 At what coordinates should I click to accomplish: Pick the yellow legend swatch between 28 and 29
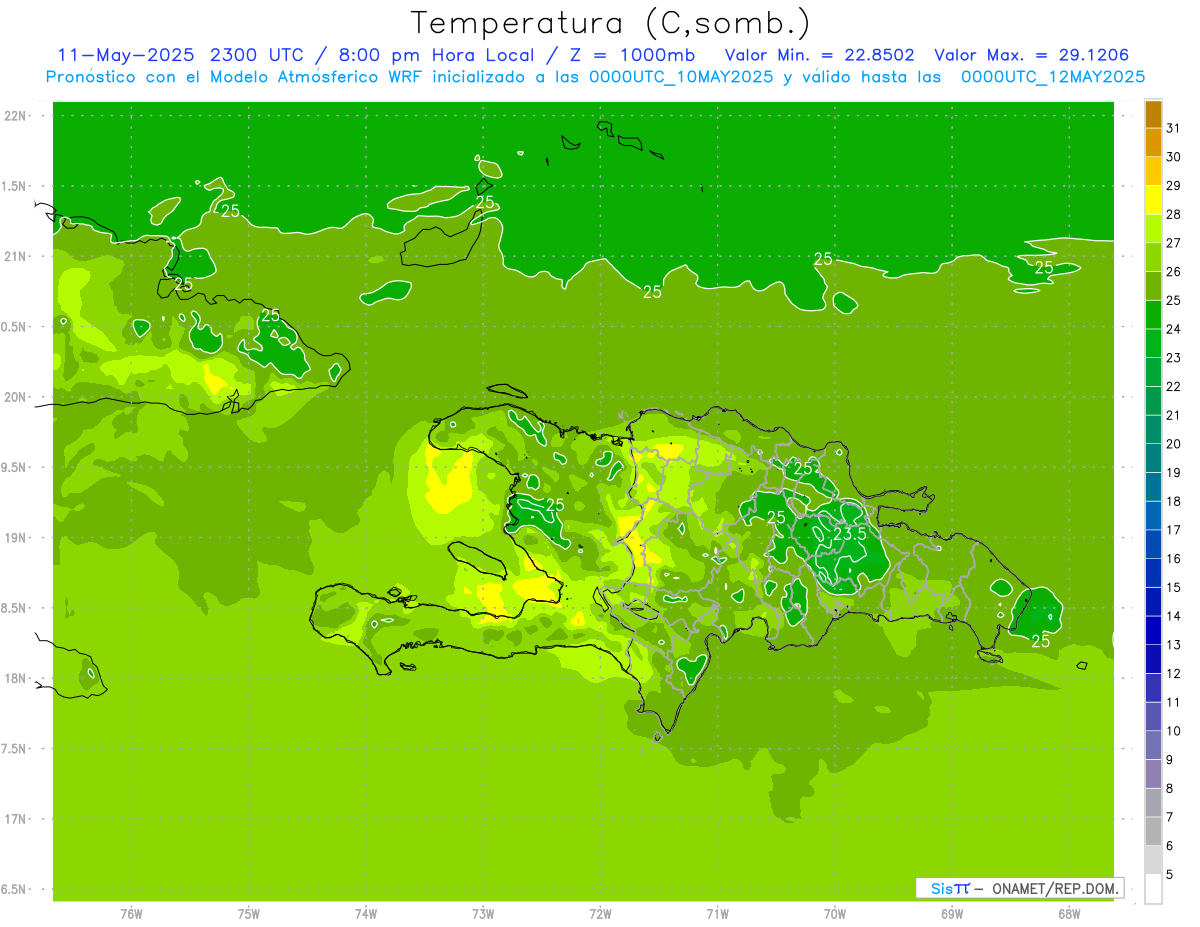pos(1153,200)
